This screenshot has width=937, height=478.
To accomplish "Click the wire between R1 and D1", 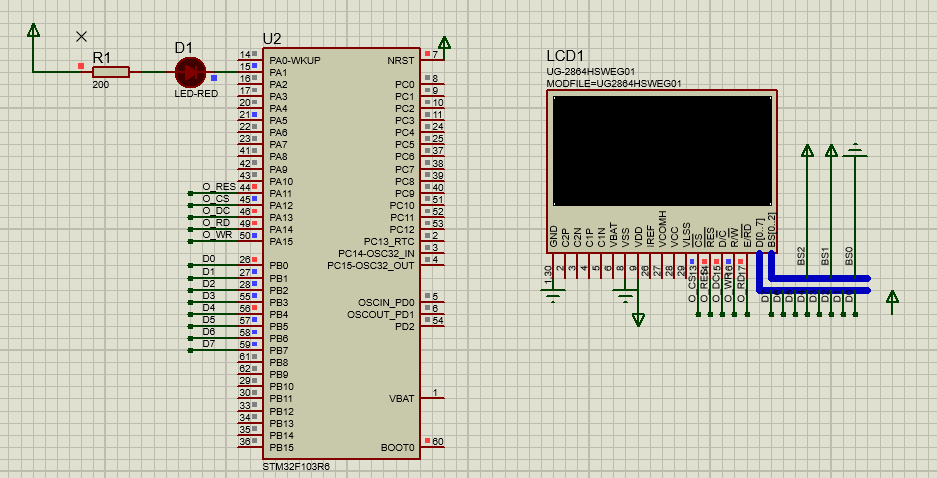I will click(x=152, y=72).
